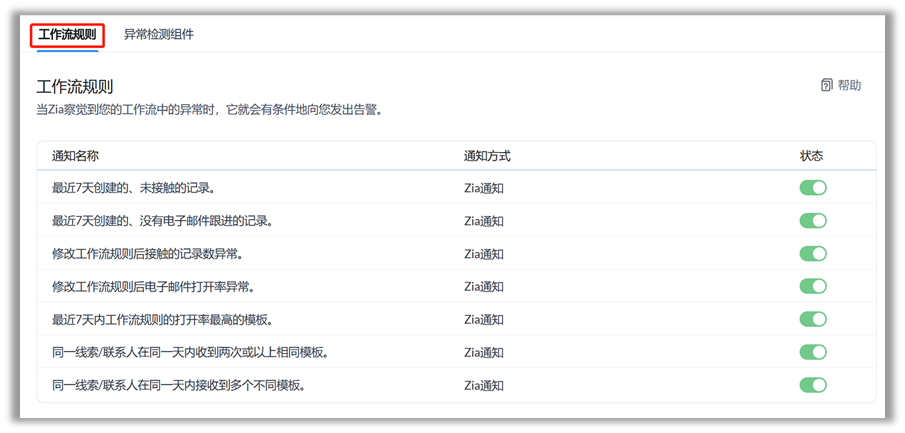Disable 同一天内收到两次或以上相同模板 notification toggle

pos(813,352)
